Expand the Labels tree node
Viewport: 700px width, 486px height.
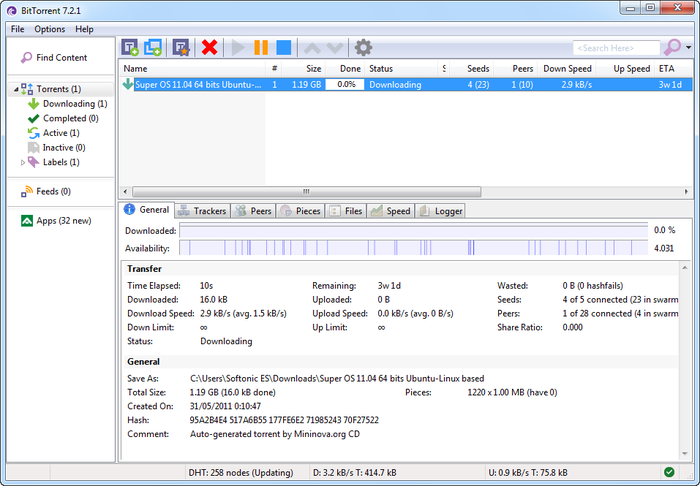(x=22, y=162)
